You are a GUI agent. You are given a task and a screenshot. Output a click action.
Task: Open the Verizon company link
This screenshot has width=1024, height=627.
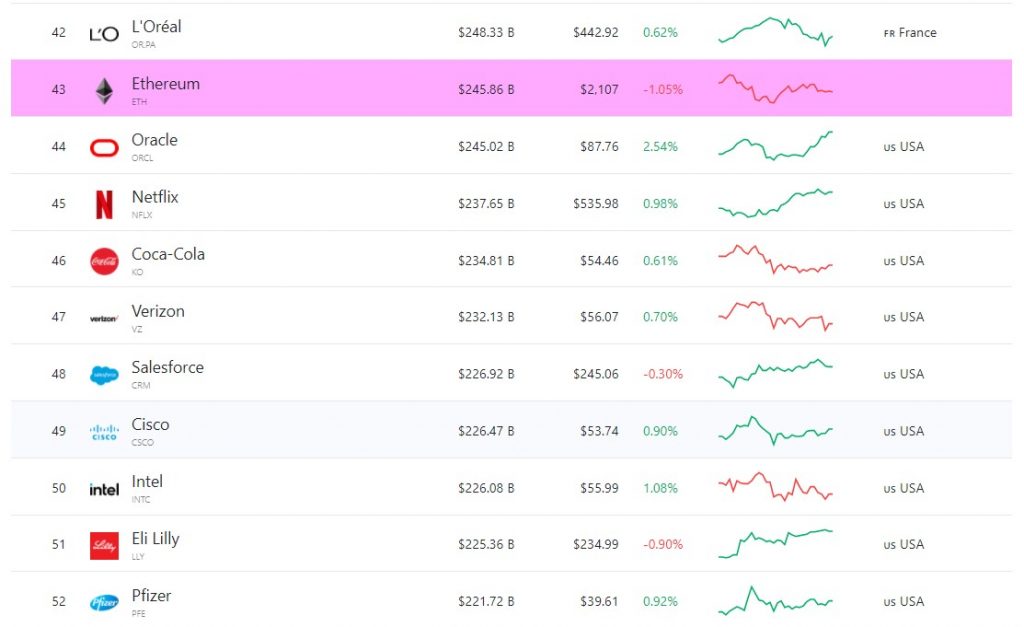click(x=158, y=311)
